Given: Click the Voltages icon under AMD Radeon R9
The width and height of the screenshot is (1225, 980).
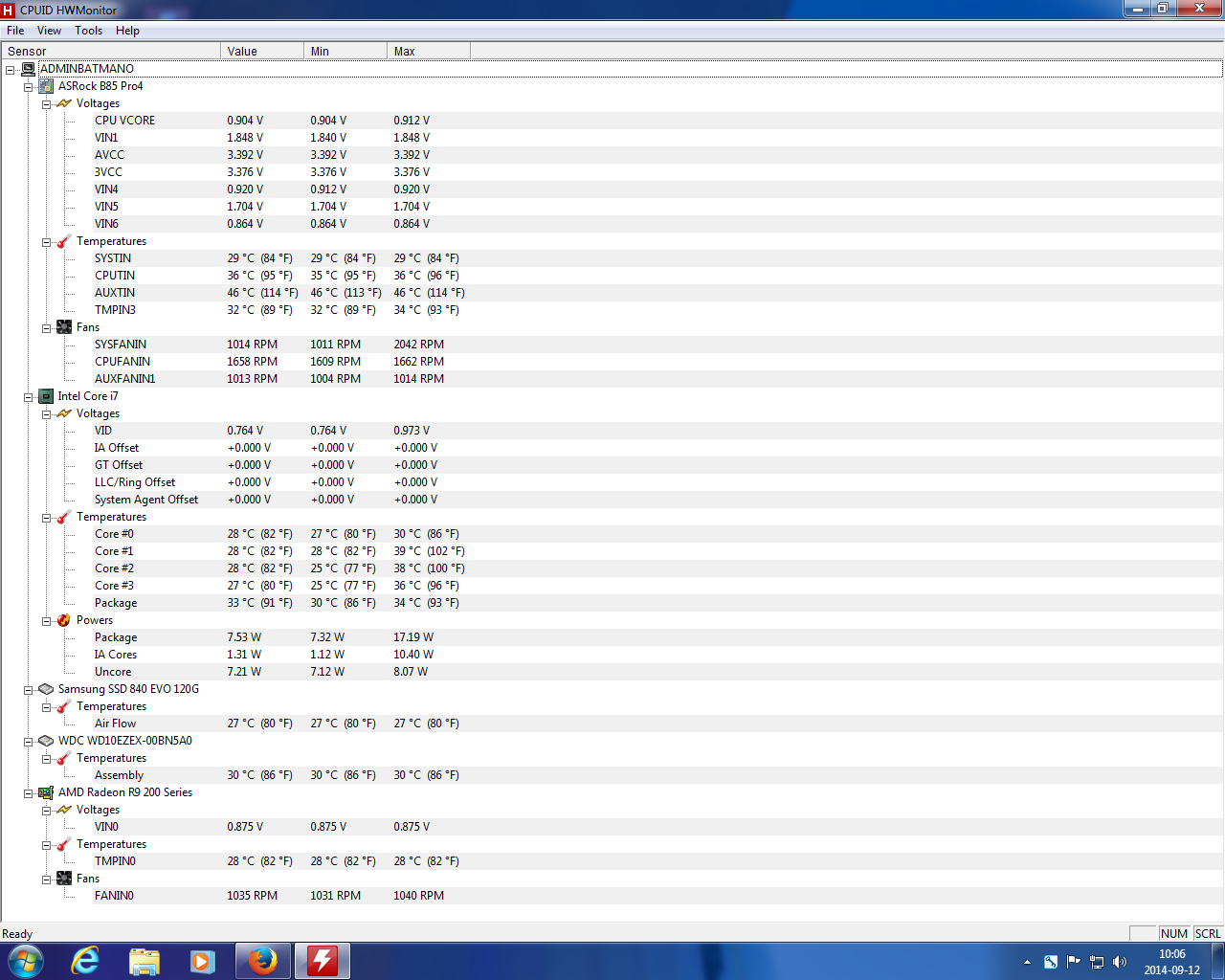Looking at the screenshot, I should [x=64, y=810].
